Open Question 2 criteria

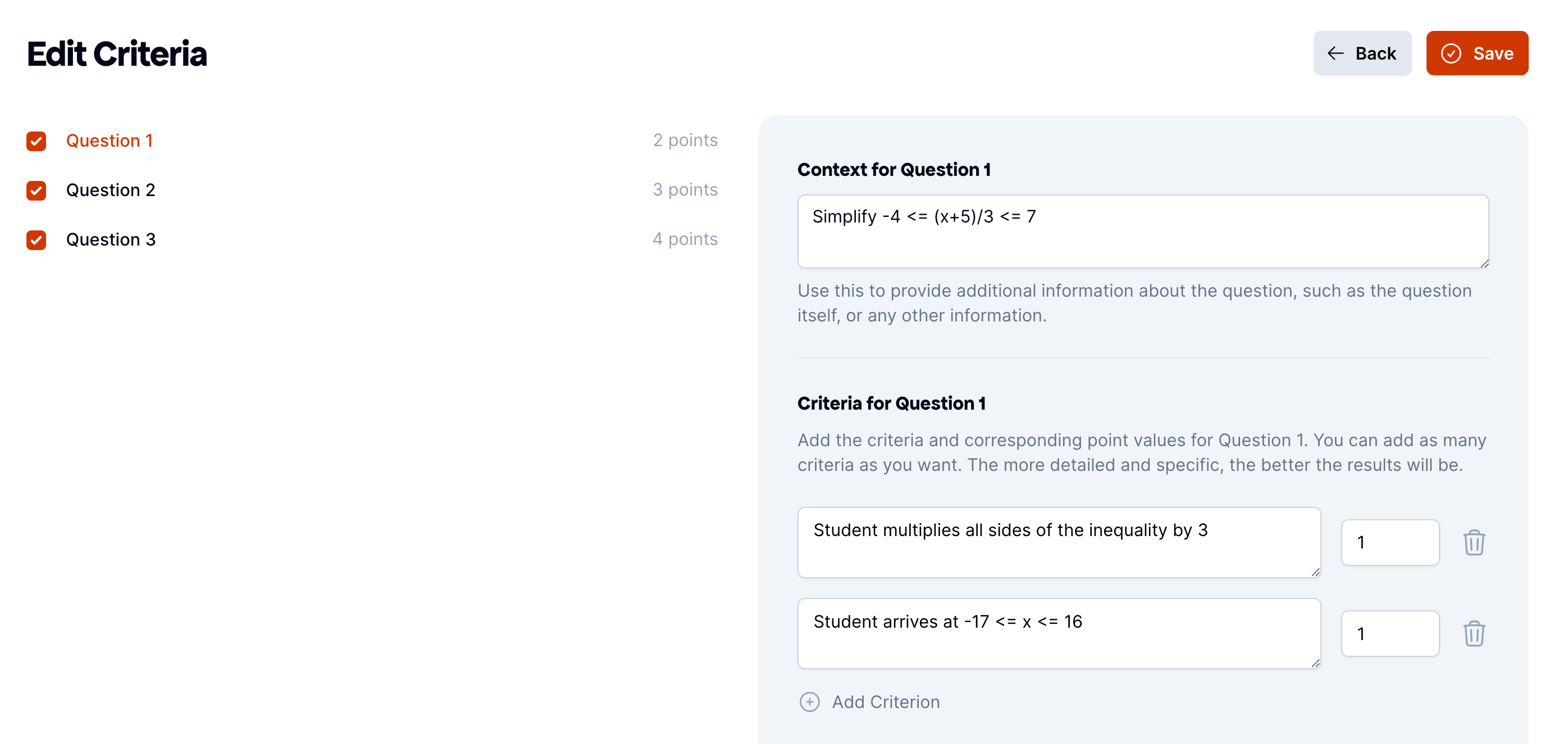pos(111,190)
